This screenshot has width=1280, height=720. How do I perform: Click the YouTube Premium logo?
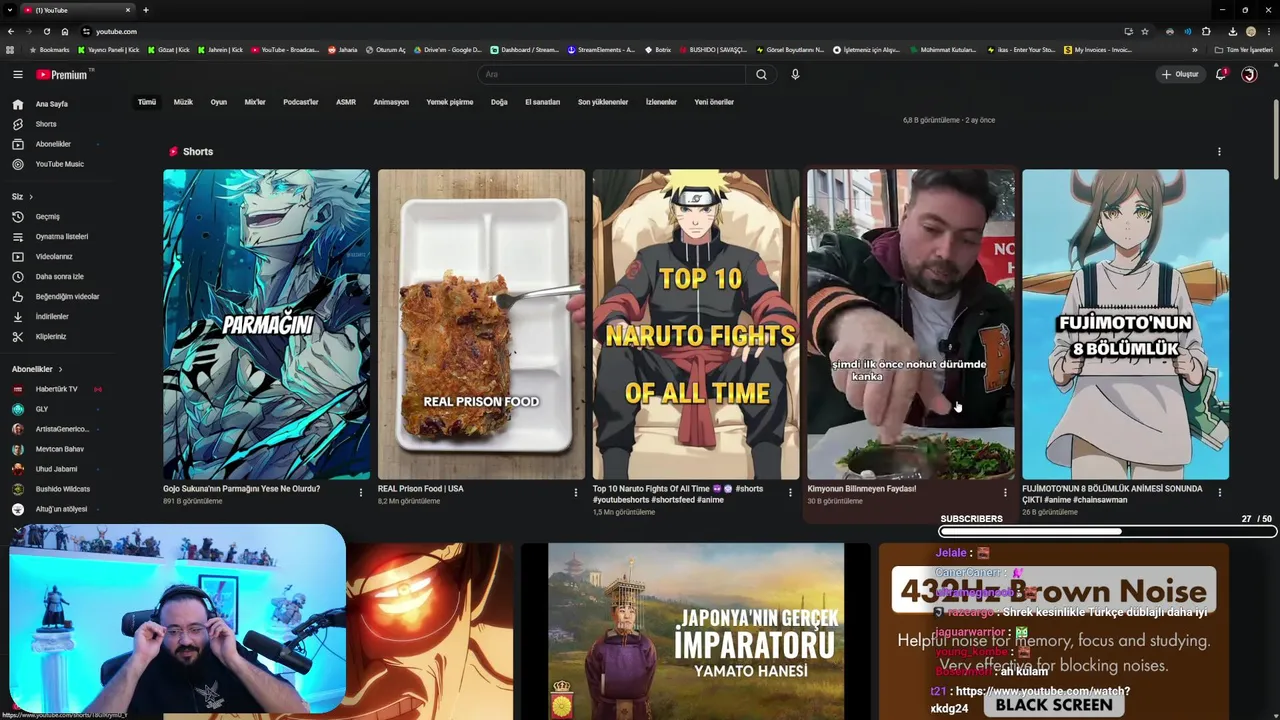(64, 74)
